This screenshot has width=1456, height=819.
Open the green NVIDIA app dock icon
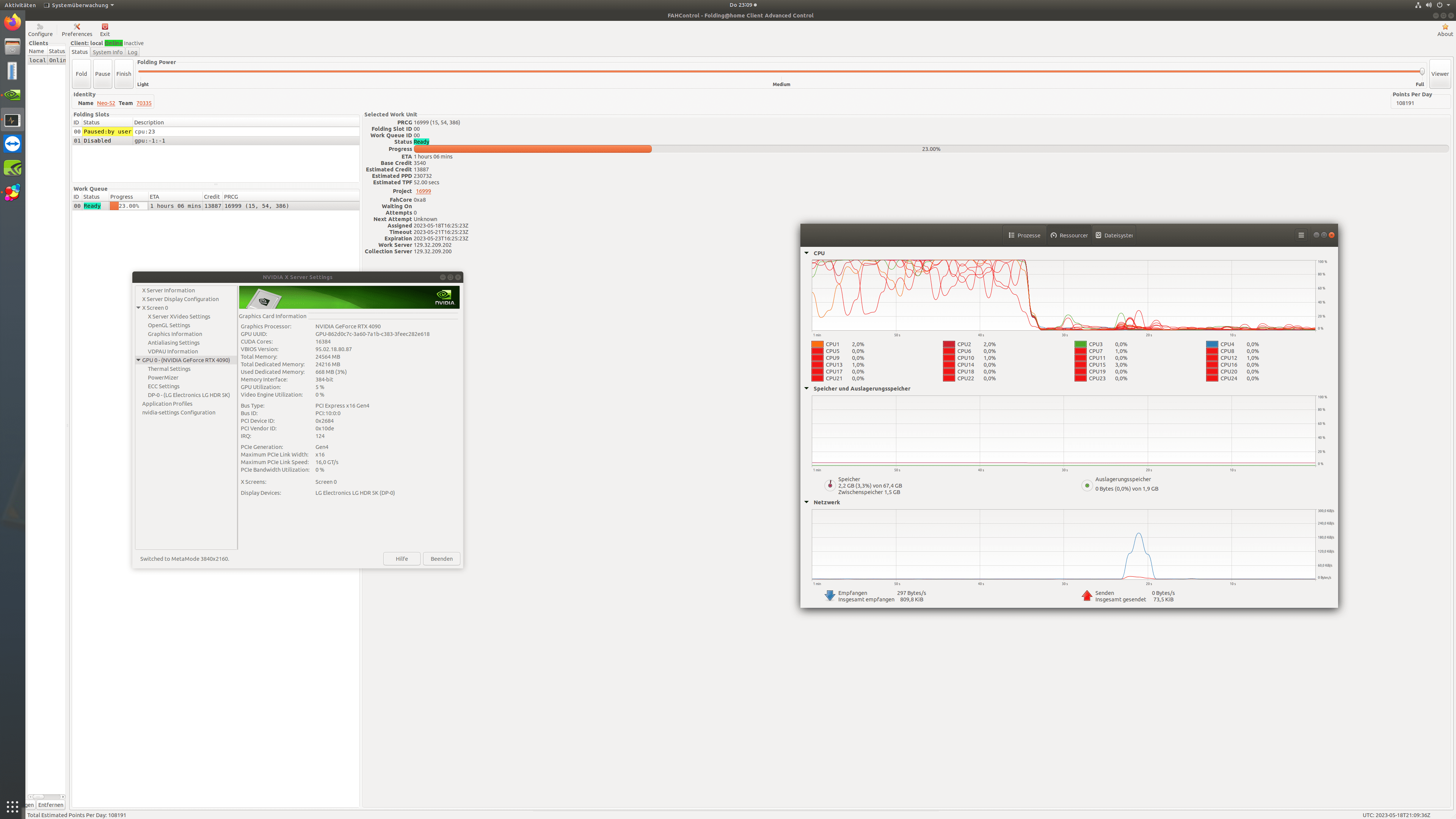13,168
